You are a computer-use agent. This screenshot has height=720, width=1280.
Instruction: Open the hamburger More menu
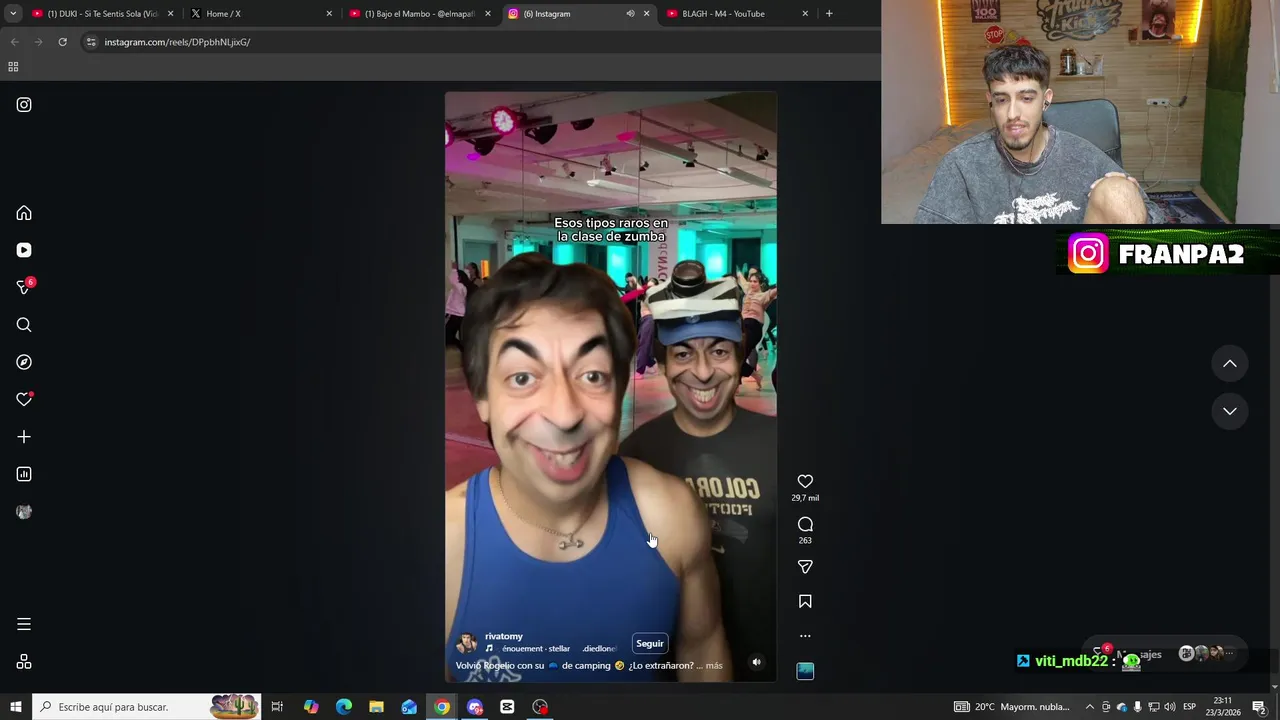click(24, 624)
